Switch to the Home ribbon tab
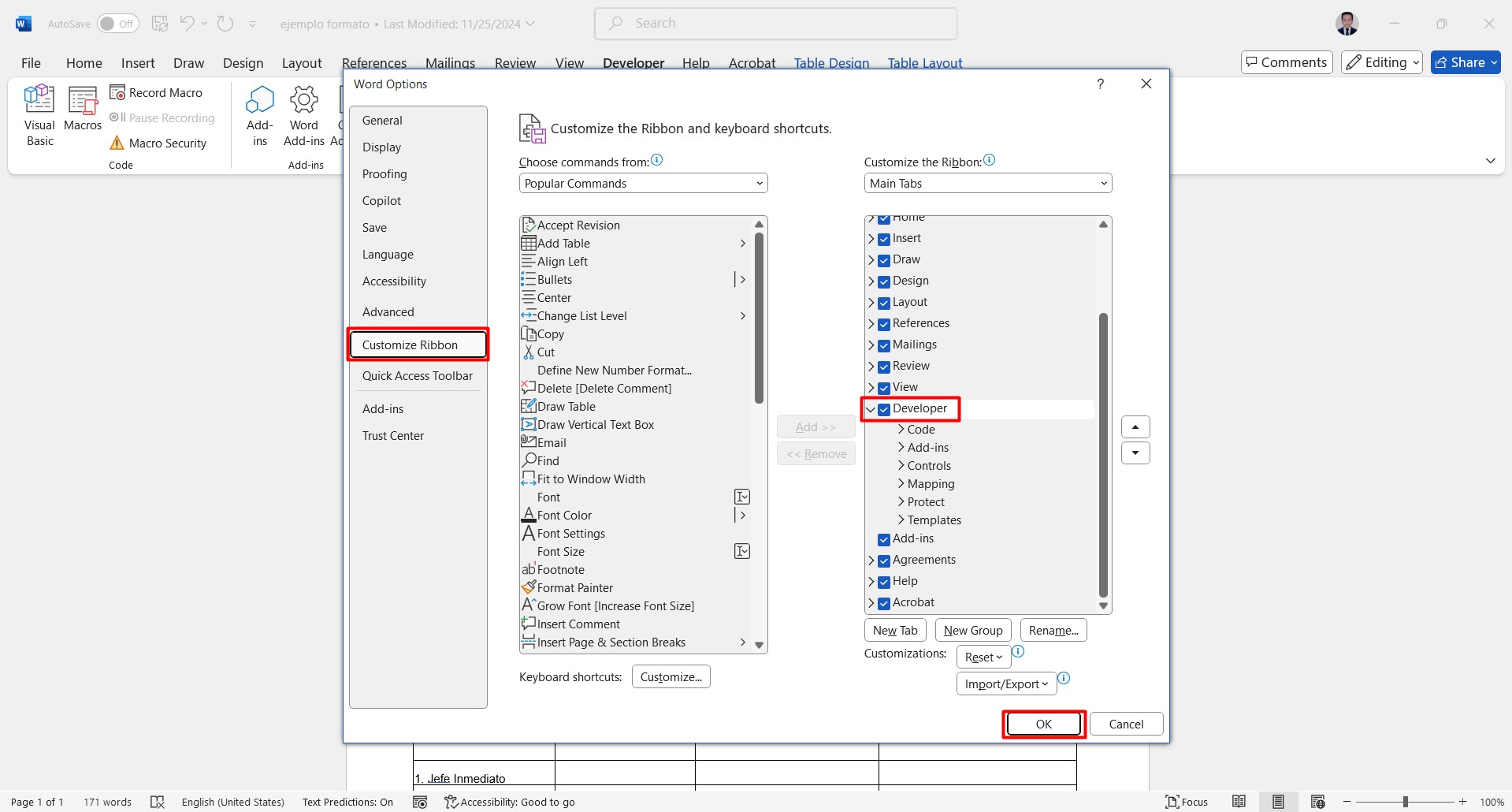The height and width of the screenshot is (812, 1512). click(x=84, y=63)
